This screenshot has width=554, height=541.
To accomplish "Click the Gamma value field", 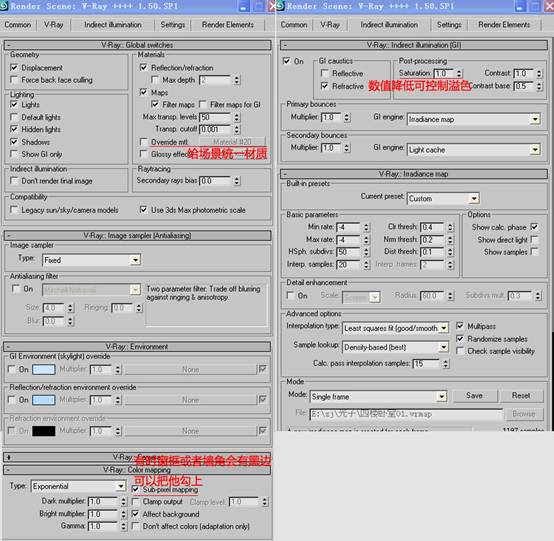I will [x=102, y=526].
